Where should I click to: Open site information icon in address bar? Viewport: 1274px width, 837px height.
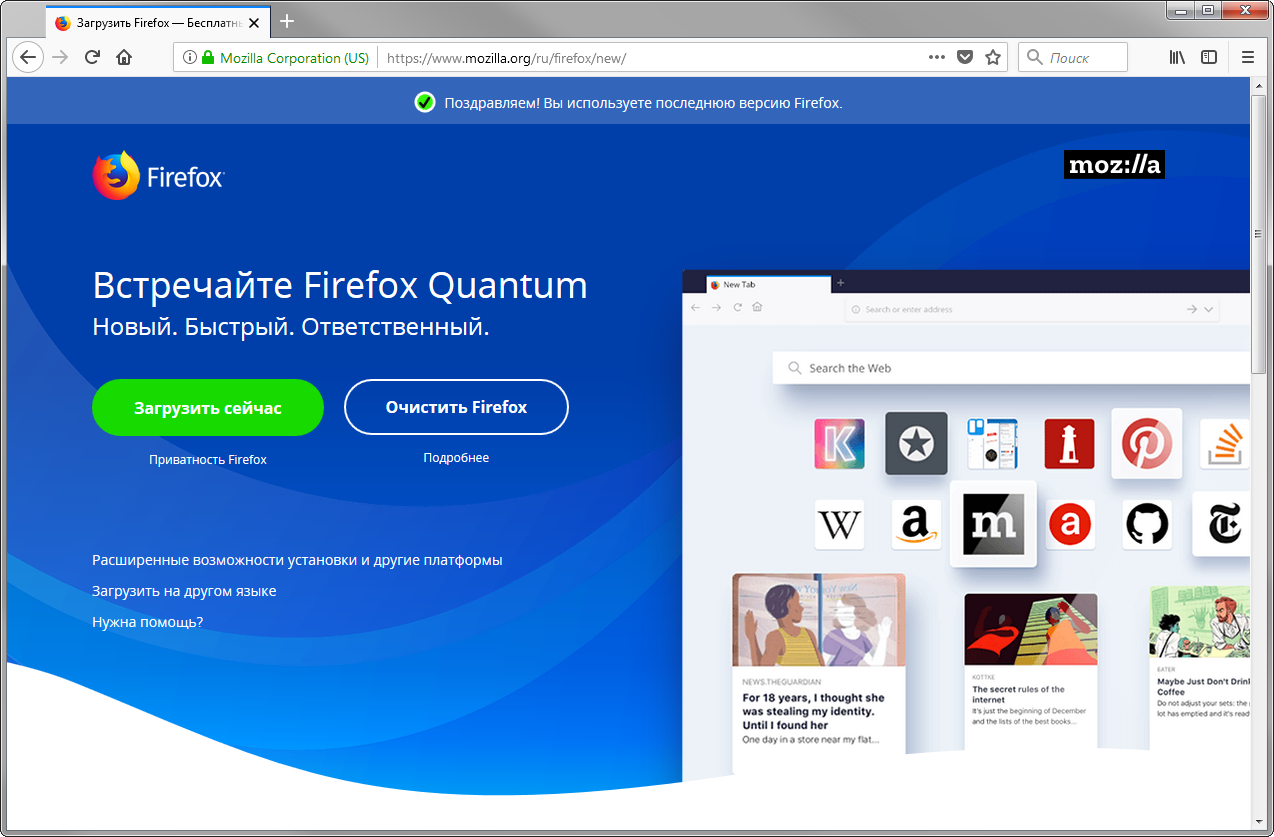coord(190,58)
